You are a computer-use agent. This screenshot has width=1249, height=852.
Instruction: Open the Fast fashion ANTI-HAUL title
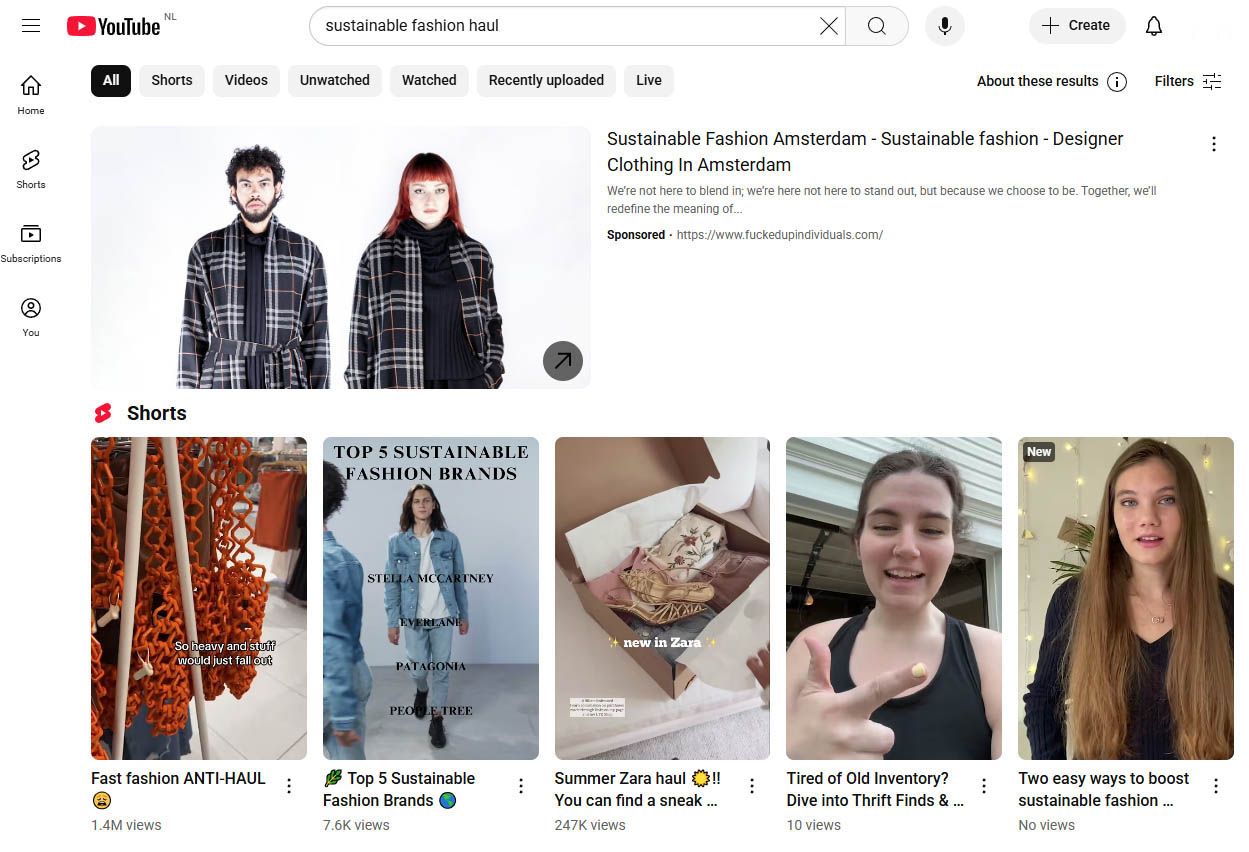click(x=178, y=789)
